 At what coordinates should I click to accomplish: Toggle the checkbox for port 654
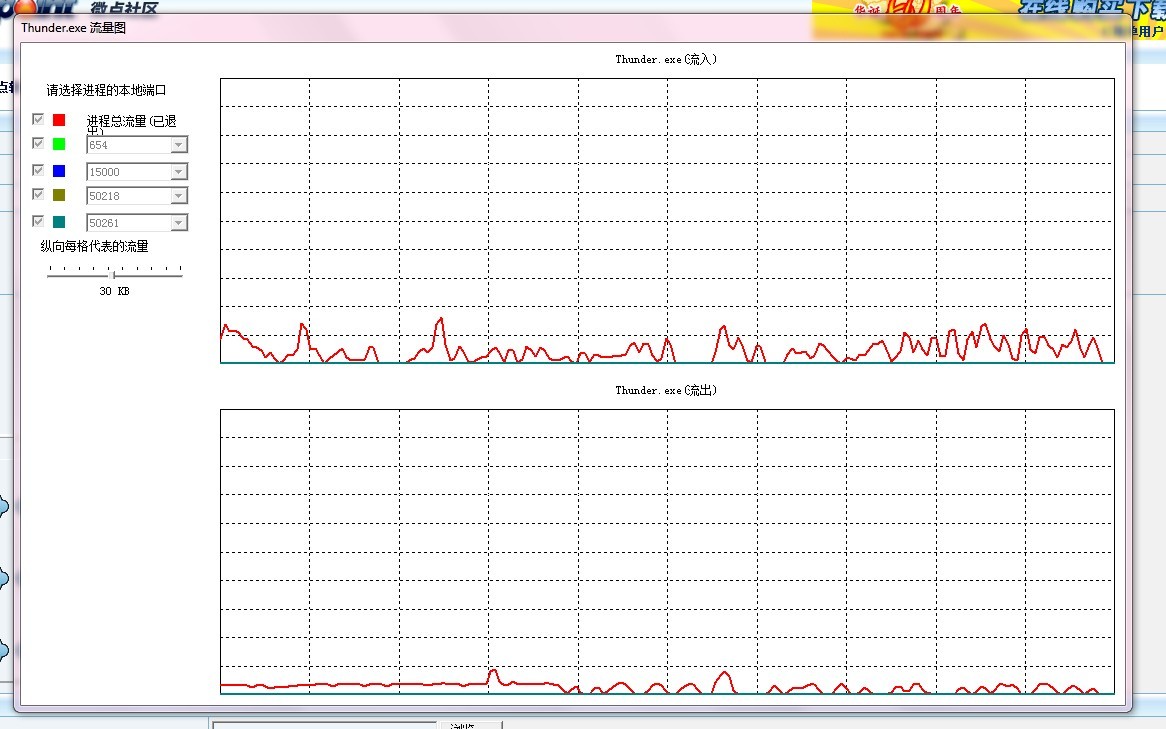[38, 144]
